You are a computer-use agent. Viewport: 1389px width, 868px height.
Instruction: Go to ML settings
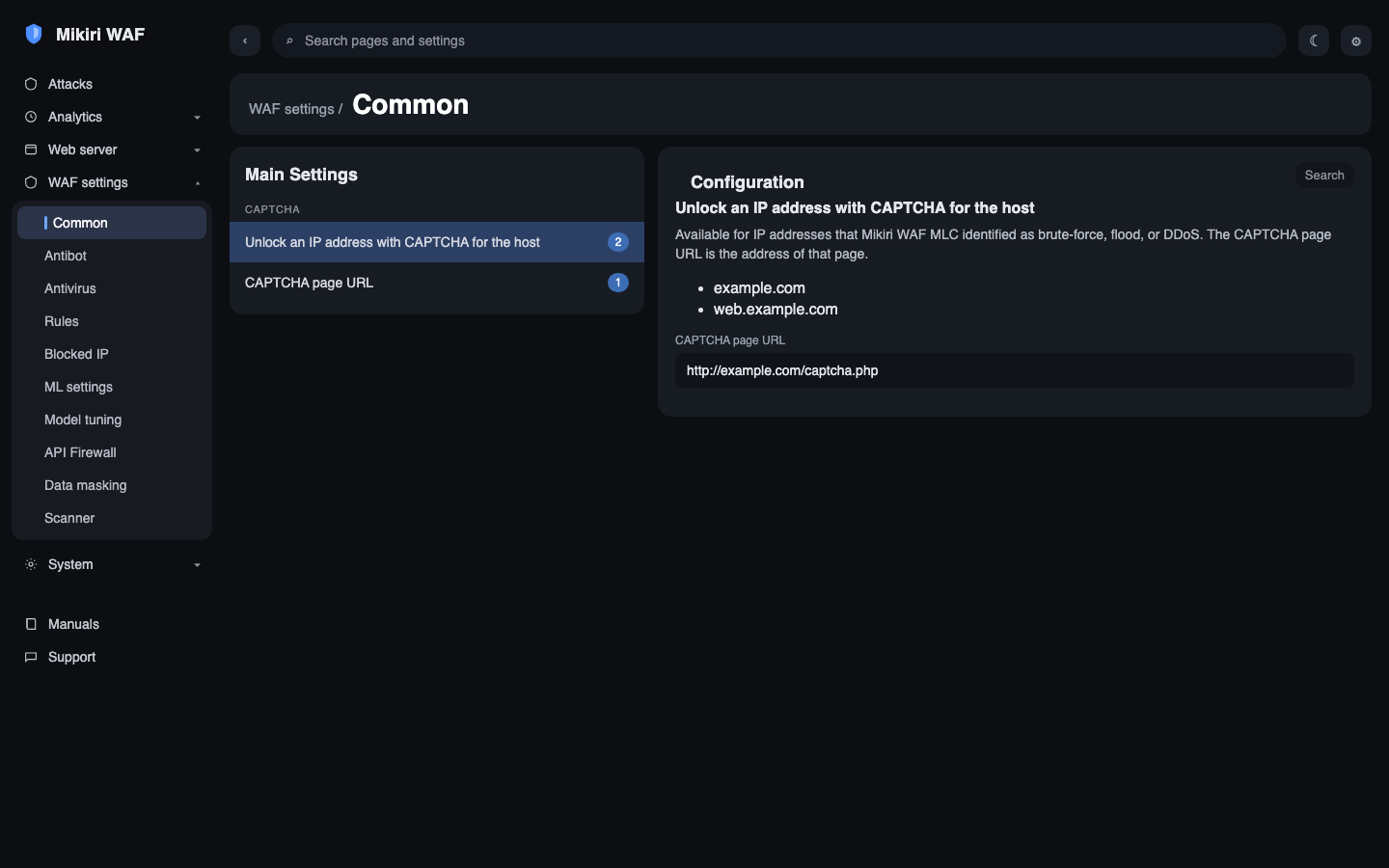[x=112, y=387]
